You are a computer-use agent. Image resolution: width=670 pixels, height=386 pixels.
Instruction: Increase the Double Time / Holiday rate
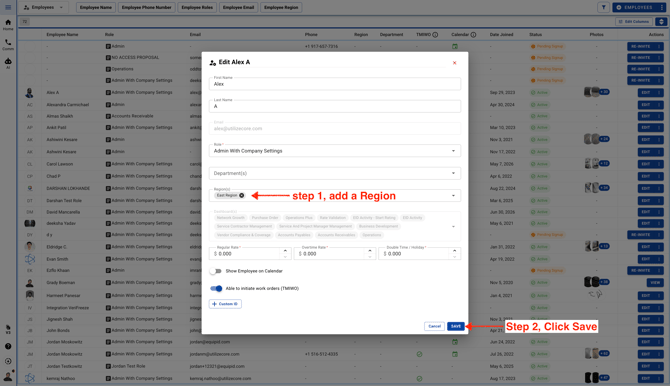tap(454, 251)
